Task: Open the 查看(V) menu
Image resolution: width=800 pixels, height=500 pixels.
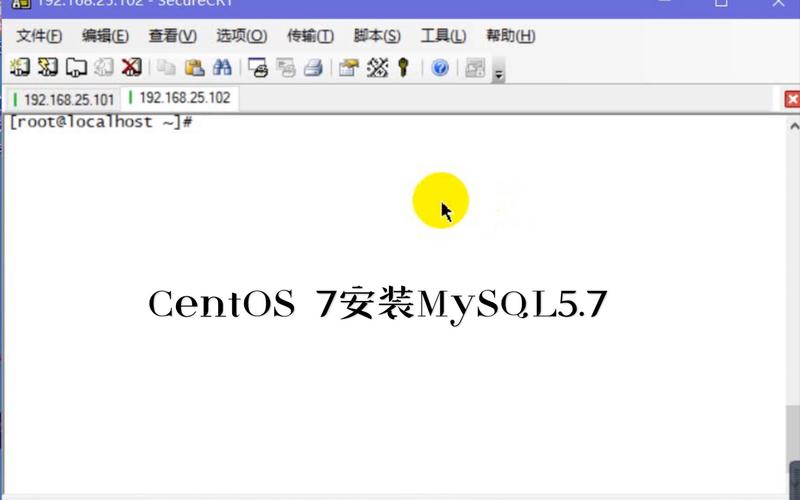Action: (172, 36)
